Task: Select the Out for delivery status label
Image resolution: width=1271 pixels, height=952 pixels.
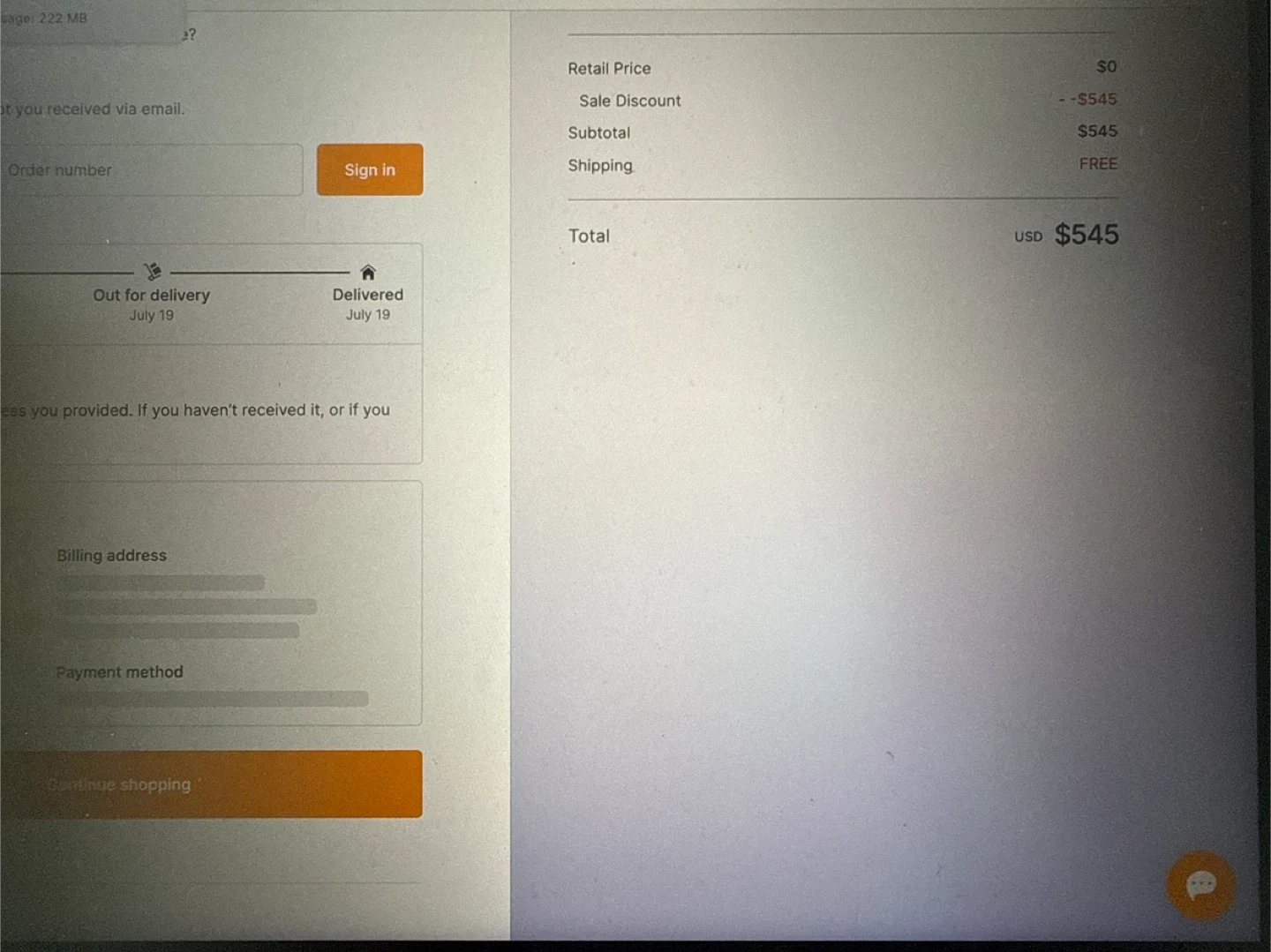Action: pos(152,296)
